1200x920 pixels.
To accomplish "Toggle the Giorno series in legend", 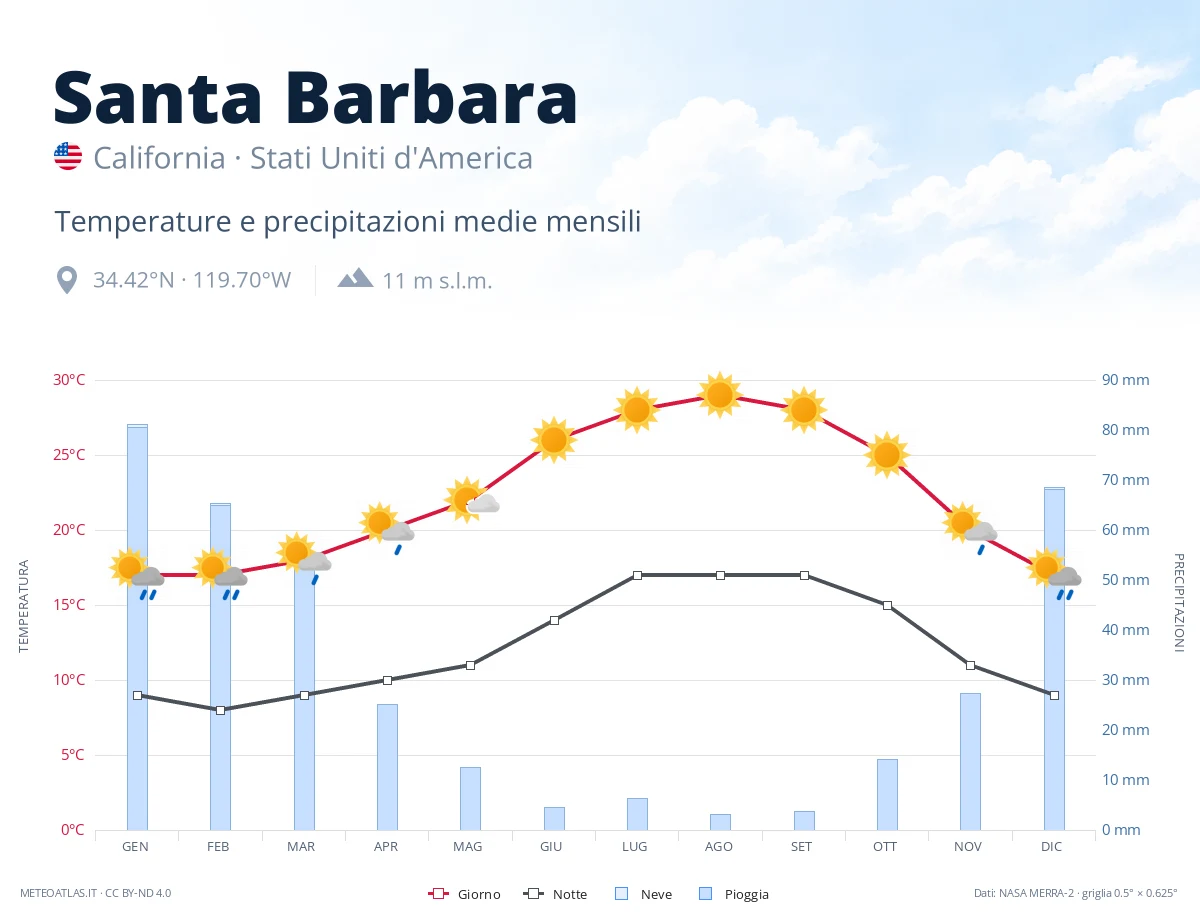I will [x=464, y=894].
